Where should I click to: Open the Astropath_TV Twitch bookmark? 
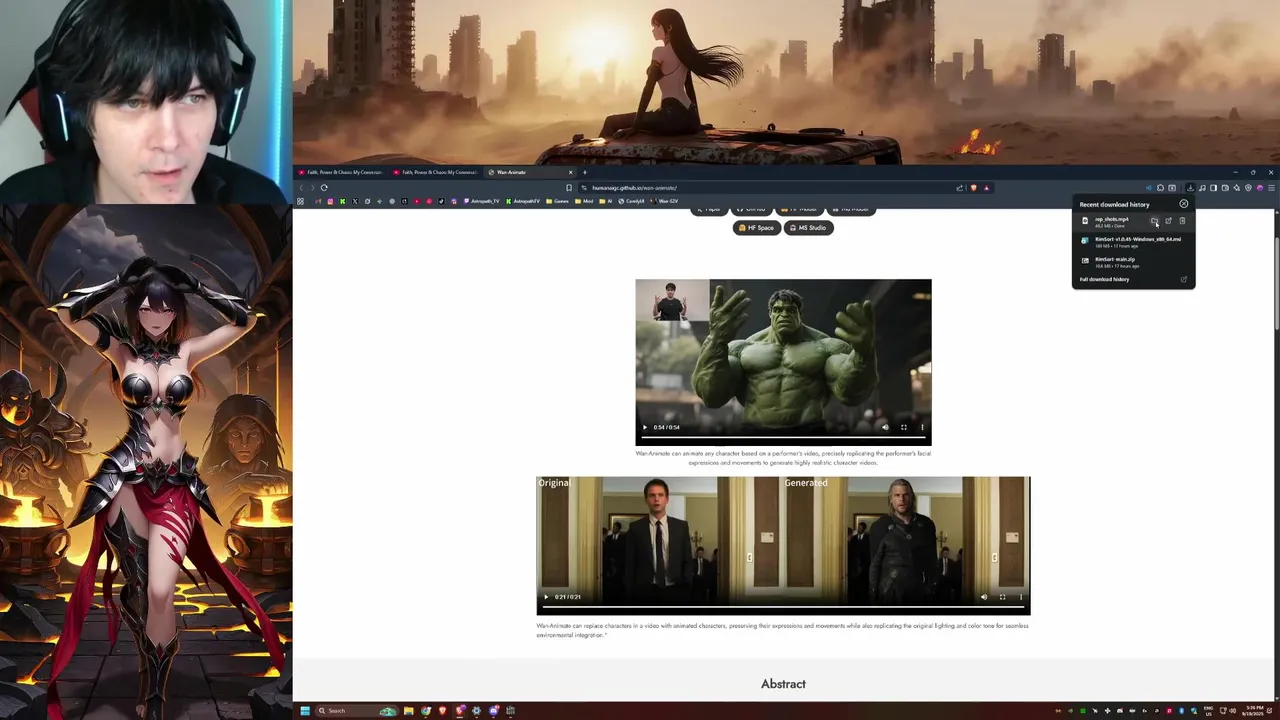point(482,201)
